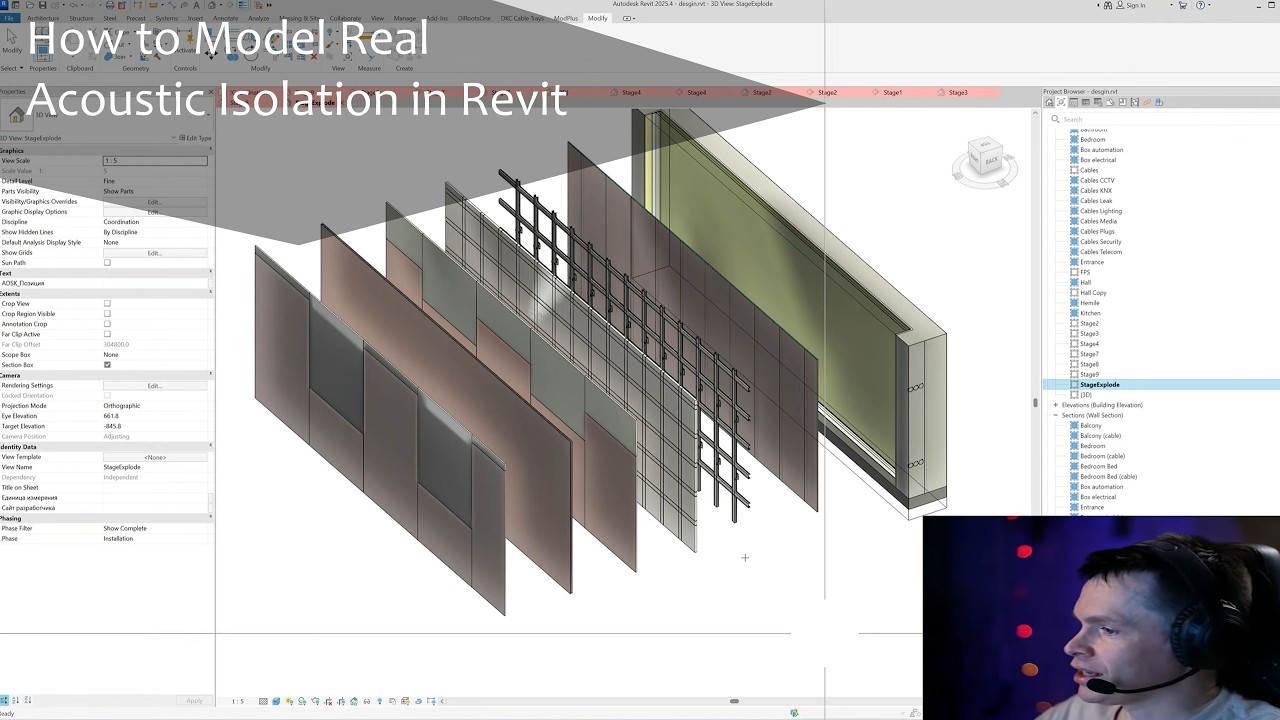Open the Select dropdown under Modify

point(11,68)
